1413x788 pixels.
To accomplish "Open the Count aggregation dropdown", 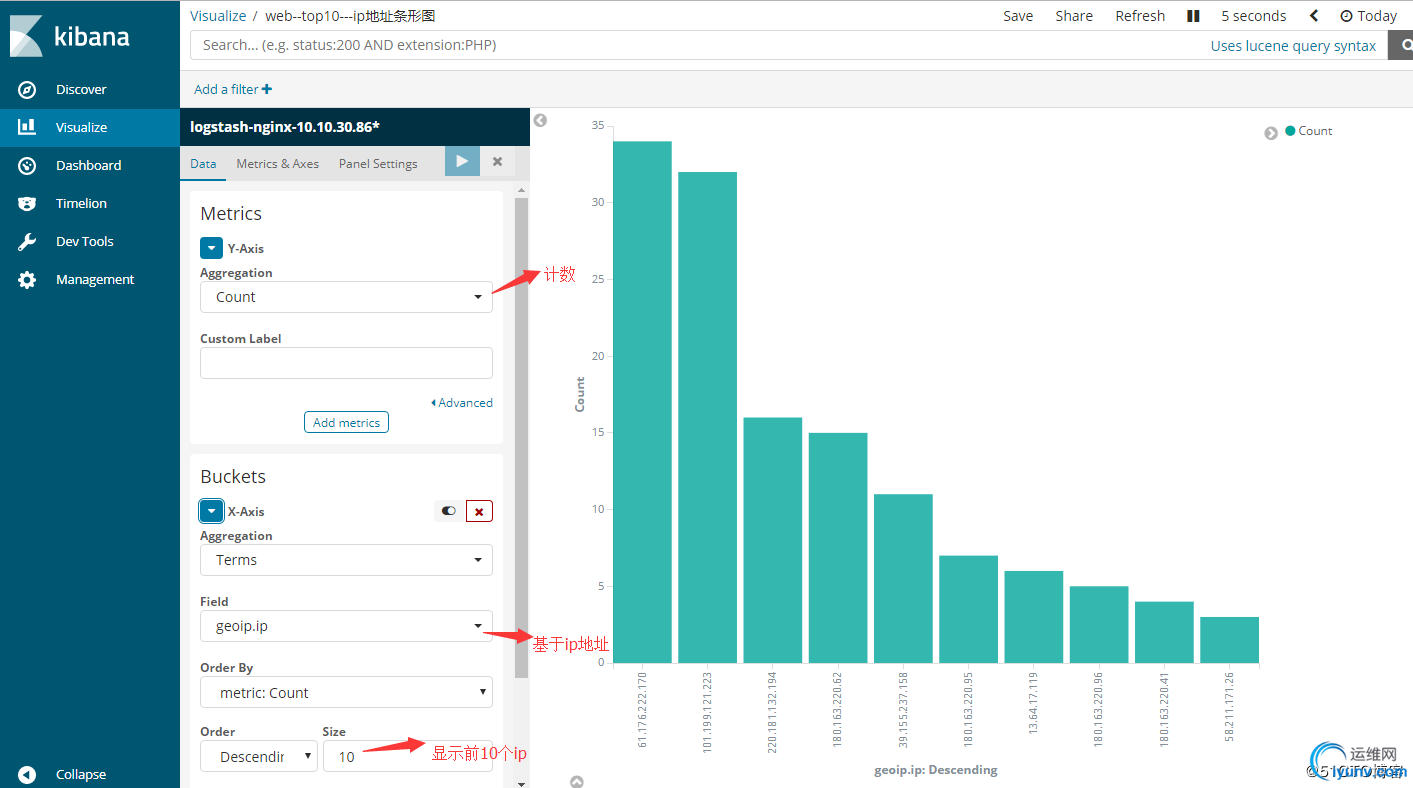I will tap(346, 297).
